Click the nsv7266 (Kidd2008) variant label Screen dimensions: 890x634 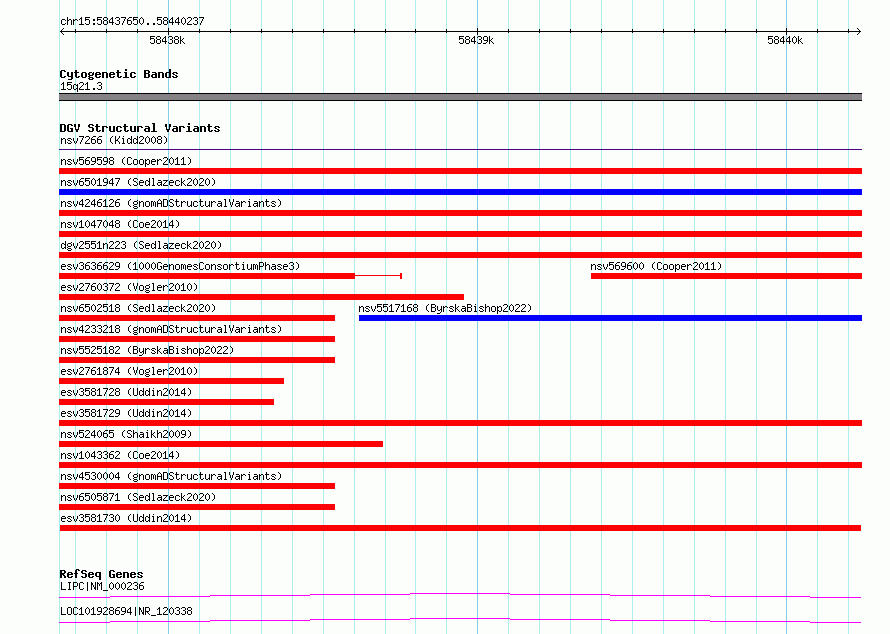tap(114, 140)
